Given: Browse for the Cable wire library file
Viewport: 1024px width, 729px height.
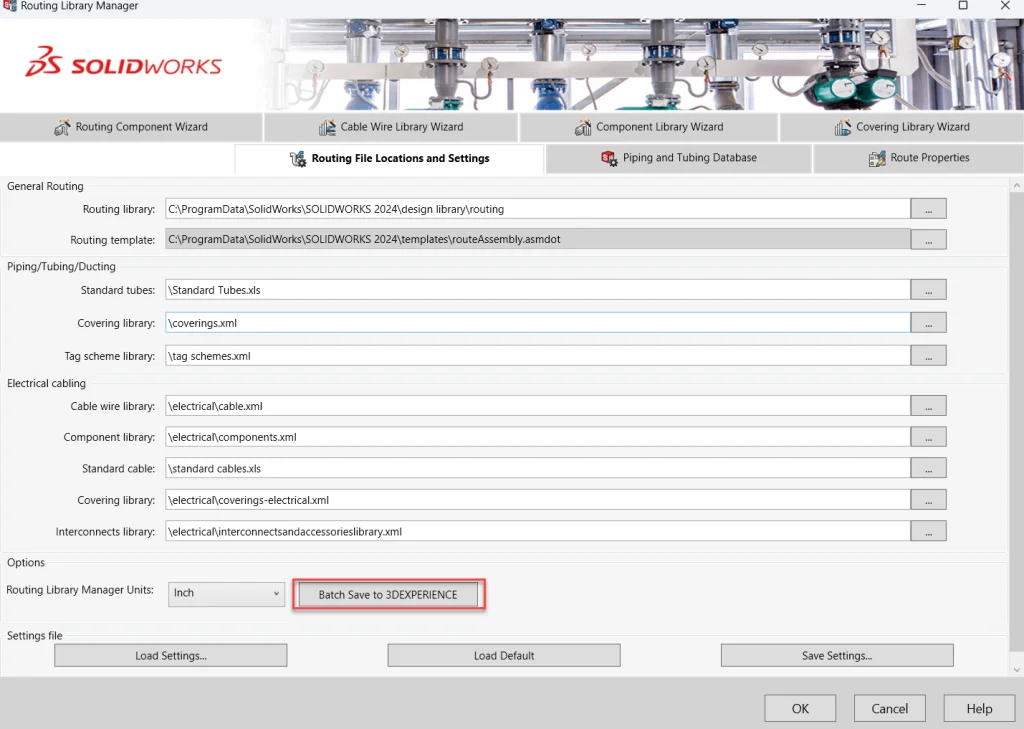Looking at the screenshot, I should (929, 406).
